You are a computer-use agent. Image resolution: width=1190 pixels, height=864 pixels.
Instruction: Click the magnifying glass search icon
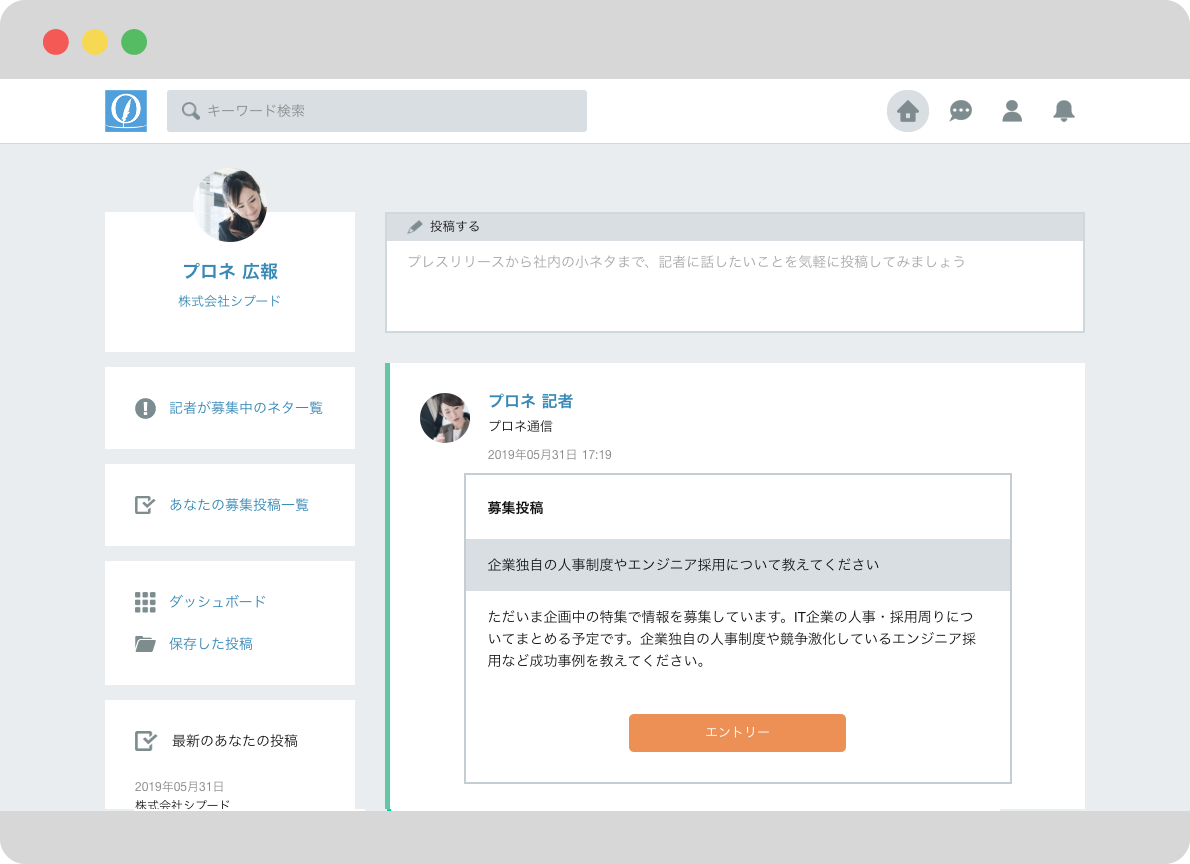[190, 111]
